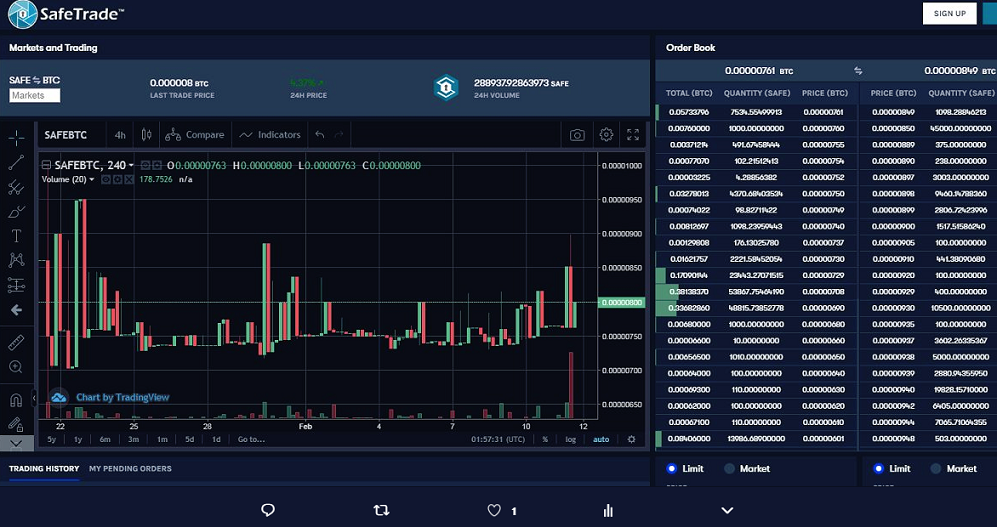This screenshot has height=527, width=997.
Task: Toggle log scale on chart
Action: pyautogui.click(x=571, y=439)
